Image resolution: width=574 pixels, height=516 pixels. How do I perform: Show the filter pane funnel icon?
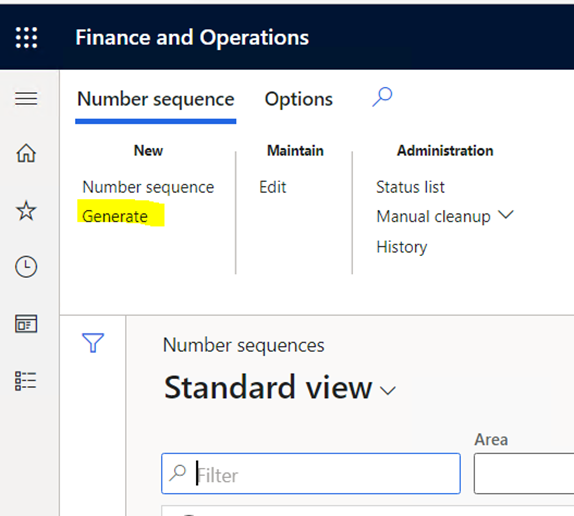click(93, 343)
